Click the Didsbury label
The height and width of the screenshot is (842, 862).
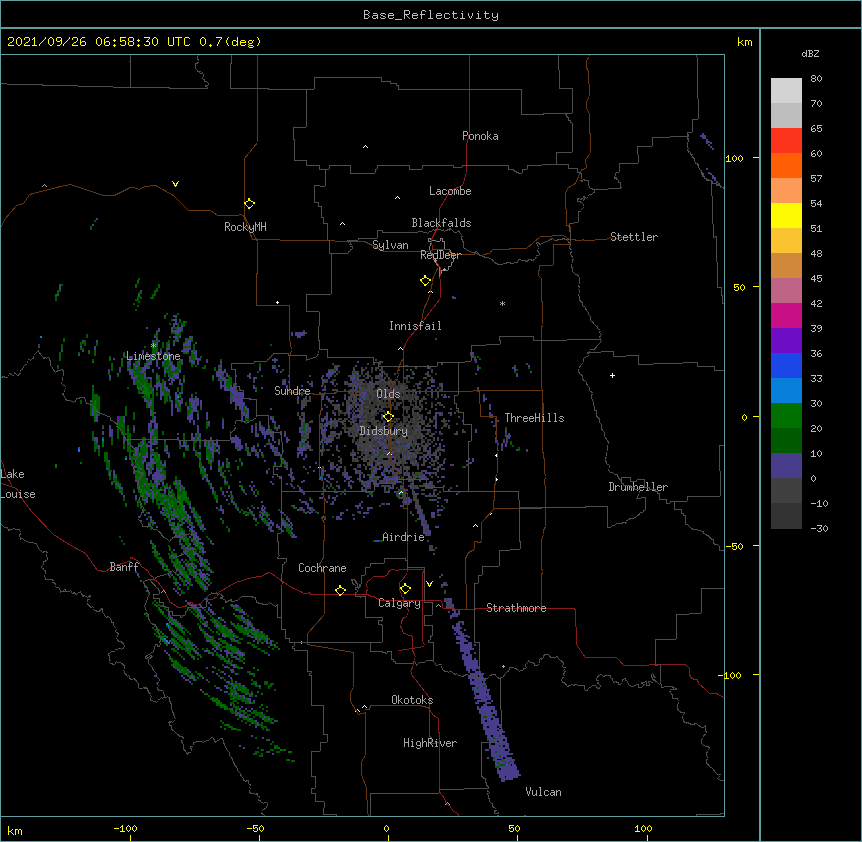[x=384, y=431]
